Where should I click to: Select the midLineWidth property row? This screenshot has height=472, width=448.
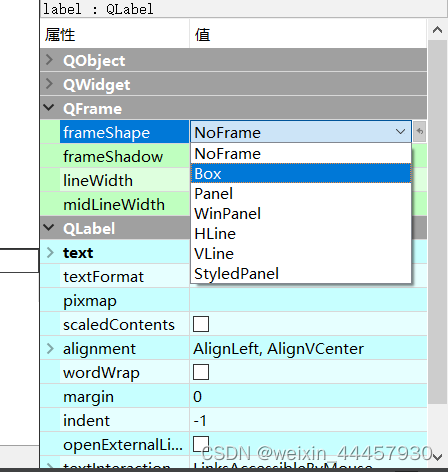pyautogui.click(x=115, y=204)
